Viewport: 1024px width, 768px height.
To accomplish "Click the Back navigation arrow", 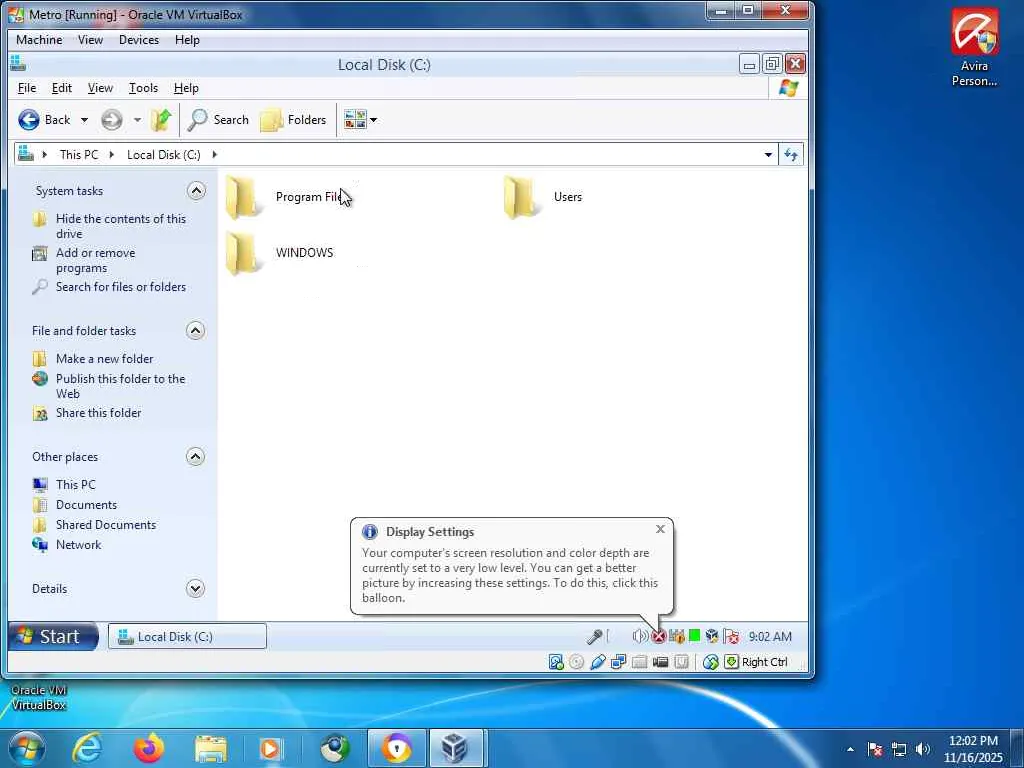I will pos(29,120).
